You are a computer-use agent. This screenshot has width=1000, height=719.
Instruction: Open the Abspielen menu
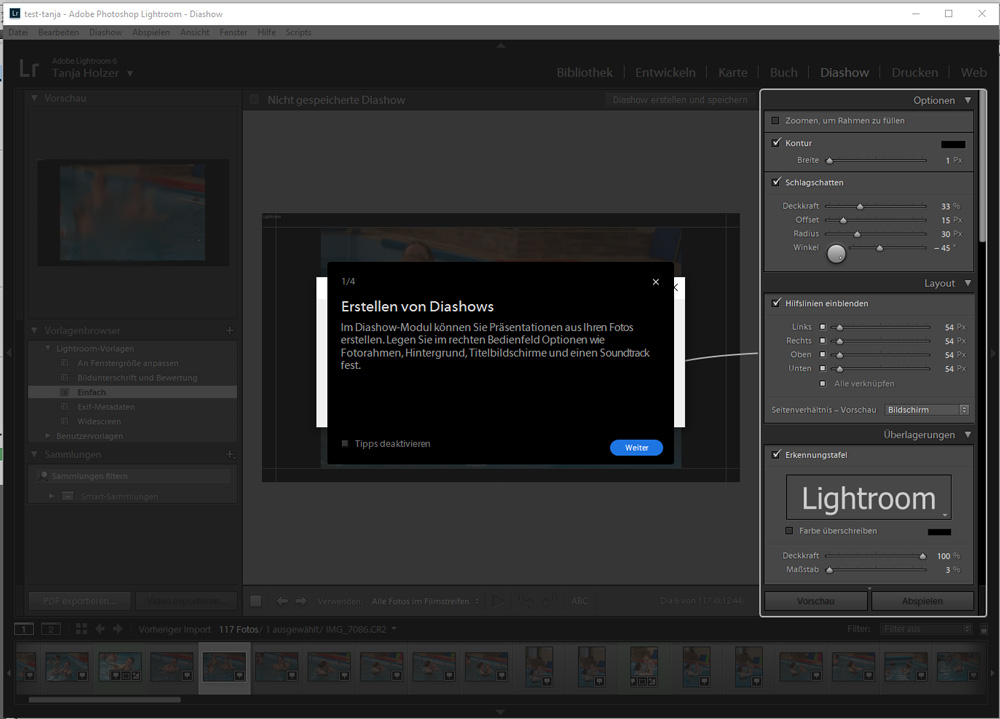pyautogui.click(x=151, y=33)
